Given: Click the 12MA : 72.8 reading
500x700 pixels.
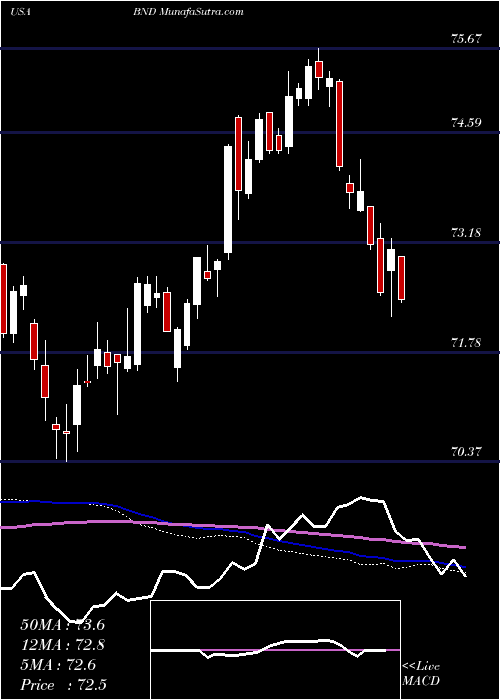Looking at the screenshot, I should pos(62,645).
